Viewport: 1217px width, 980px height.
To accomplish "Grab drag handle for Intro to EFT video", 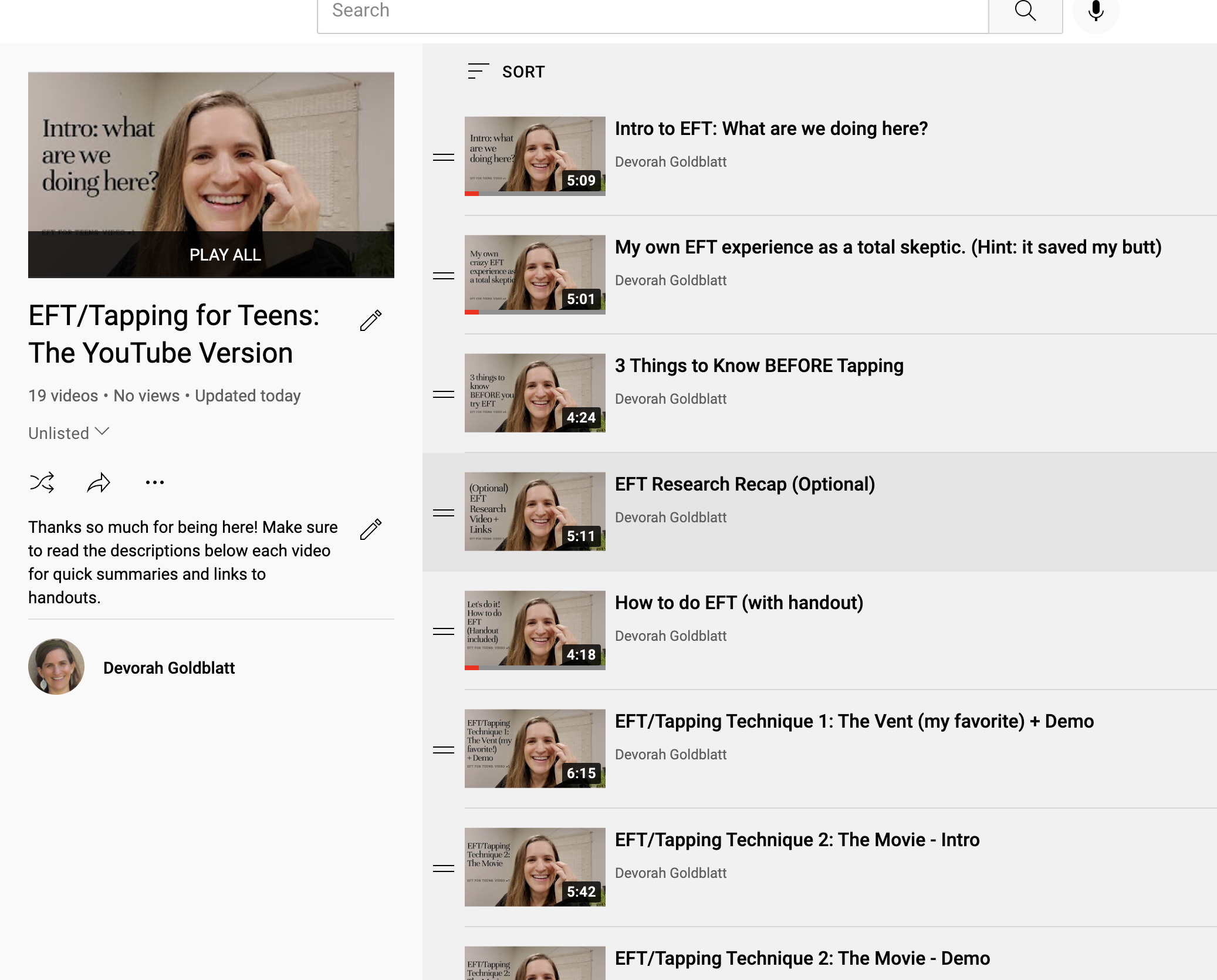I will click(444, 157).
